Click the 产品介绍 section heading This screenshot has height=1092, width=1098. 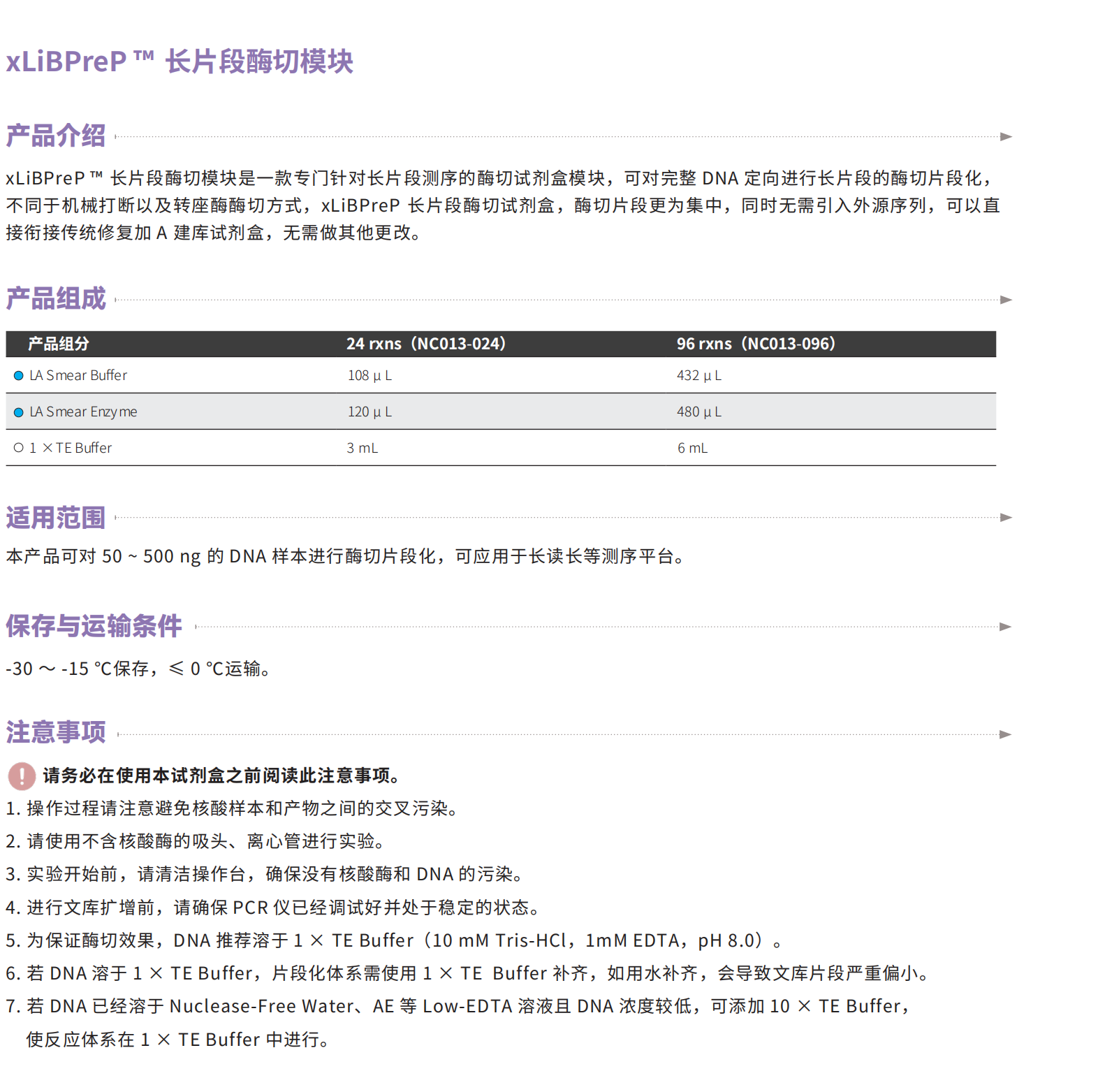56,136
